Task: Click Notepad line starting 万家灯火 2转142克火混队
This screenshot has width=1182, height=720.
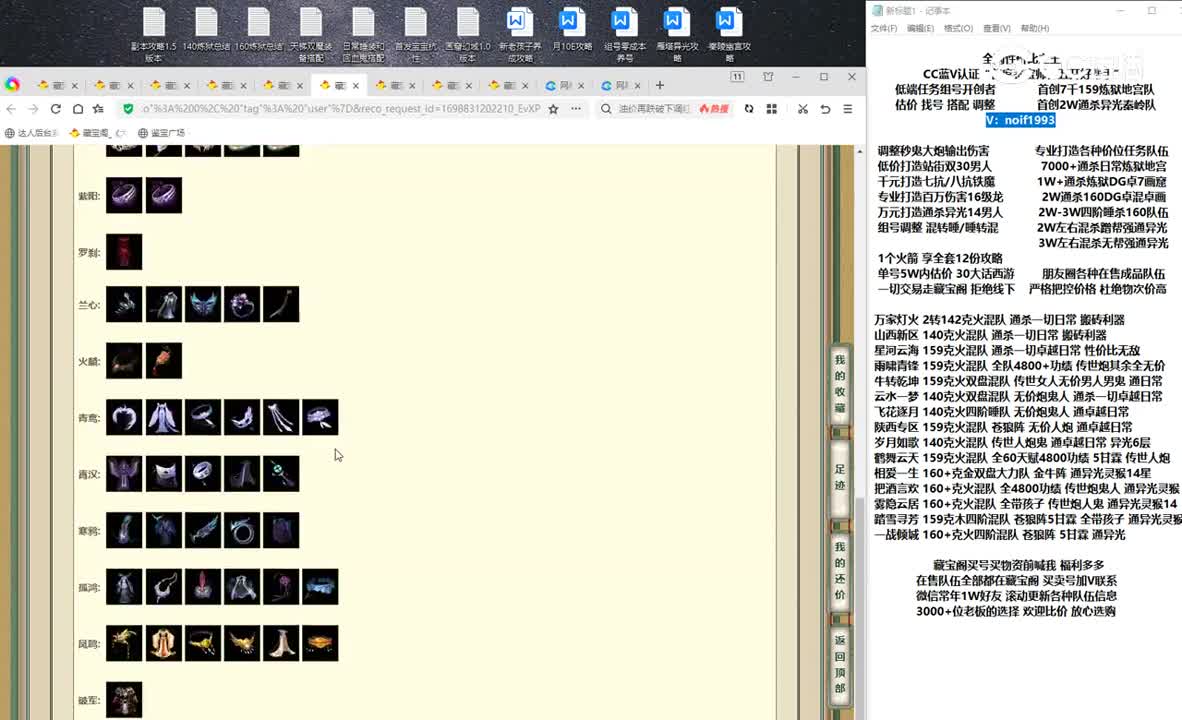Action: point(999,320)
